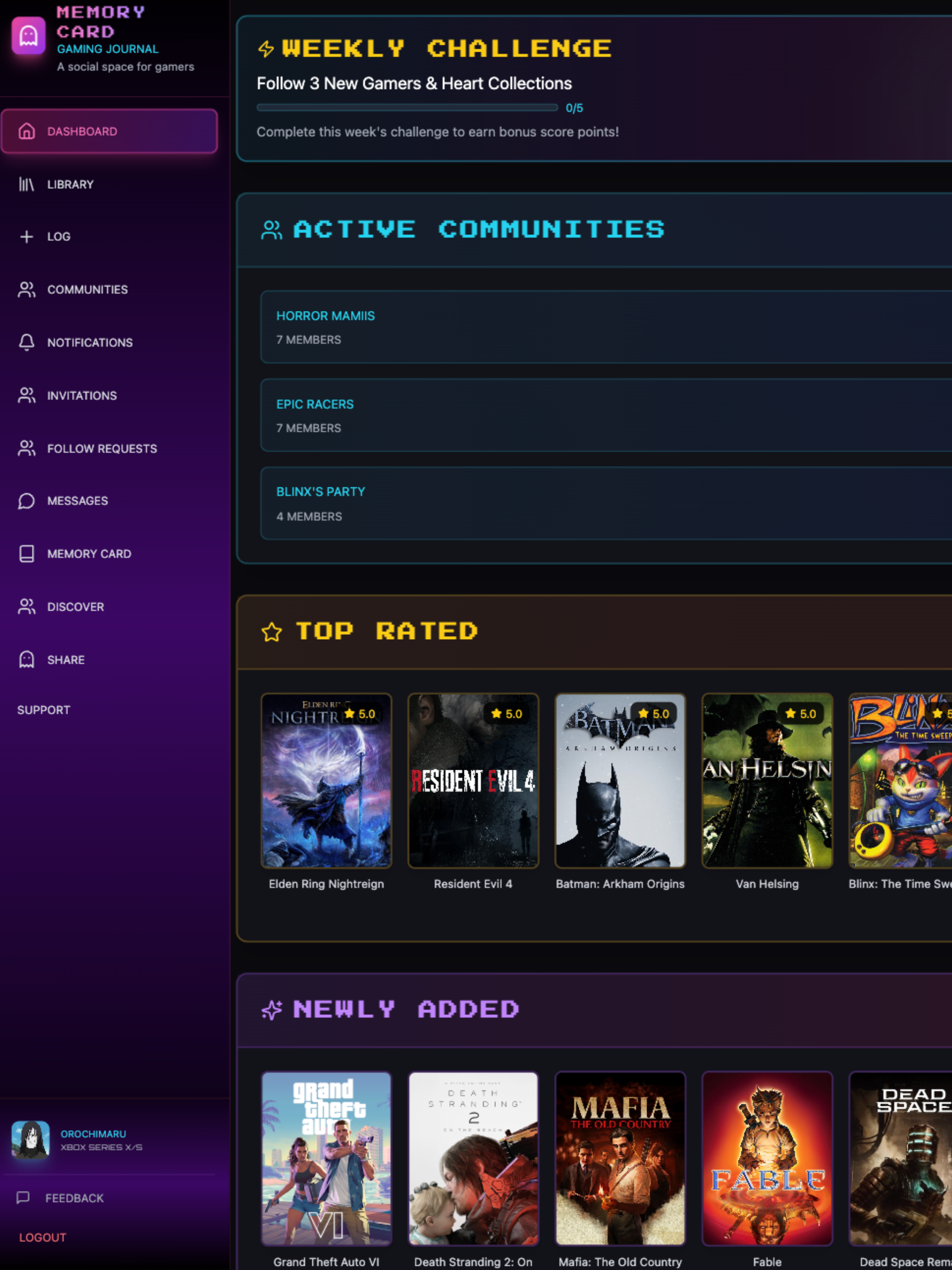Click the Xbox Series X/S platform label
The height and width of the screenshot is (1270, 952).
click(x=101, y=1147)
